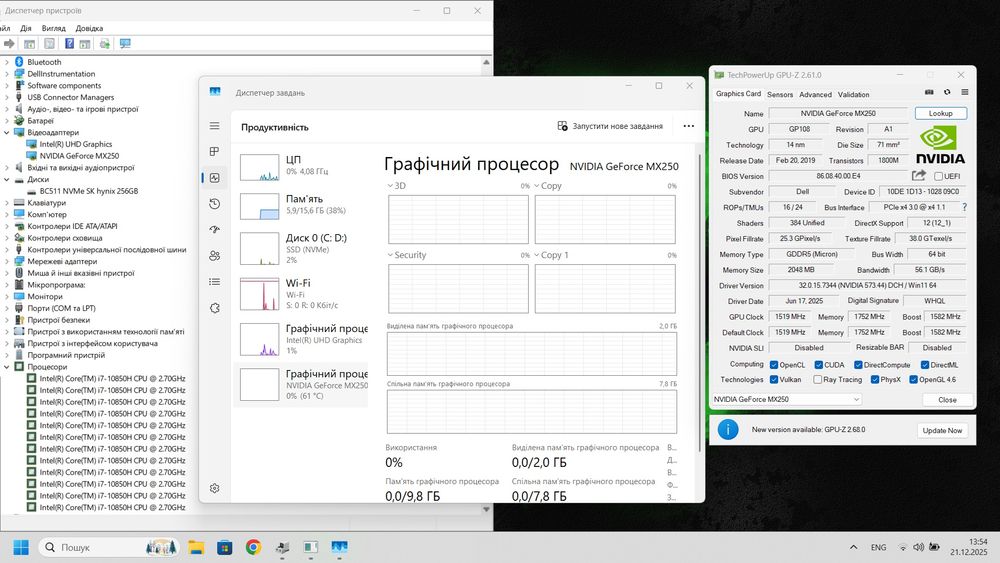Screen dimensions: 1000x563
Task: Open the GPU selection dropdown in GPU-Z
Action: pos(786,399)
